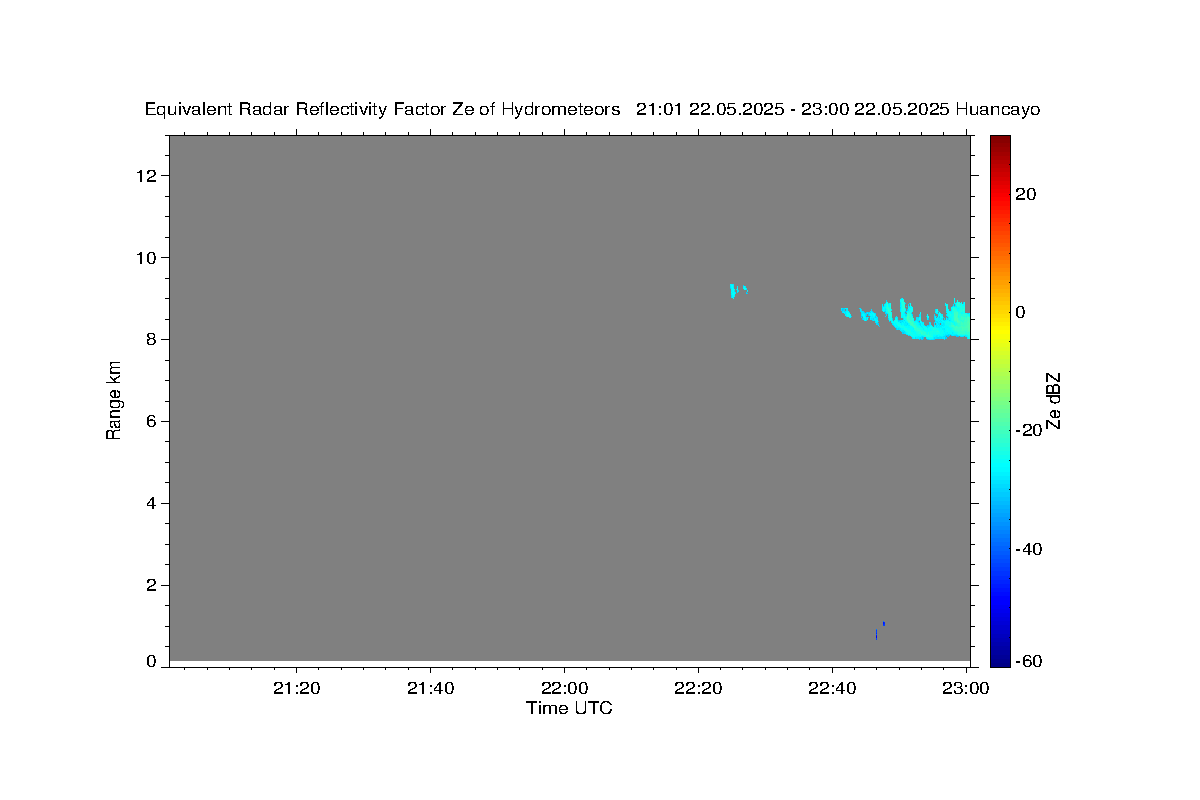Click the dark red top of the colorbar

tap(1000, 145)
